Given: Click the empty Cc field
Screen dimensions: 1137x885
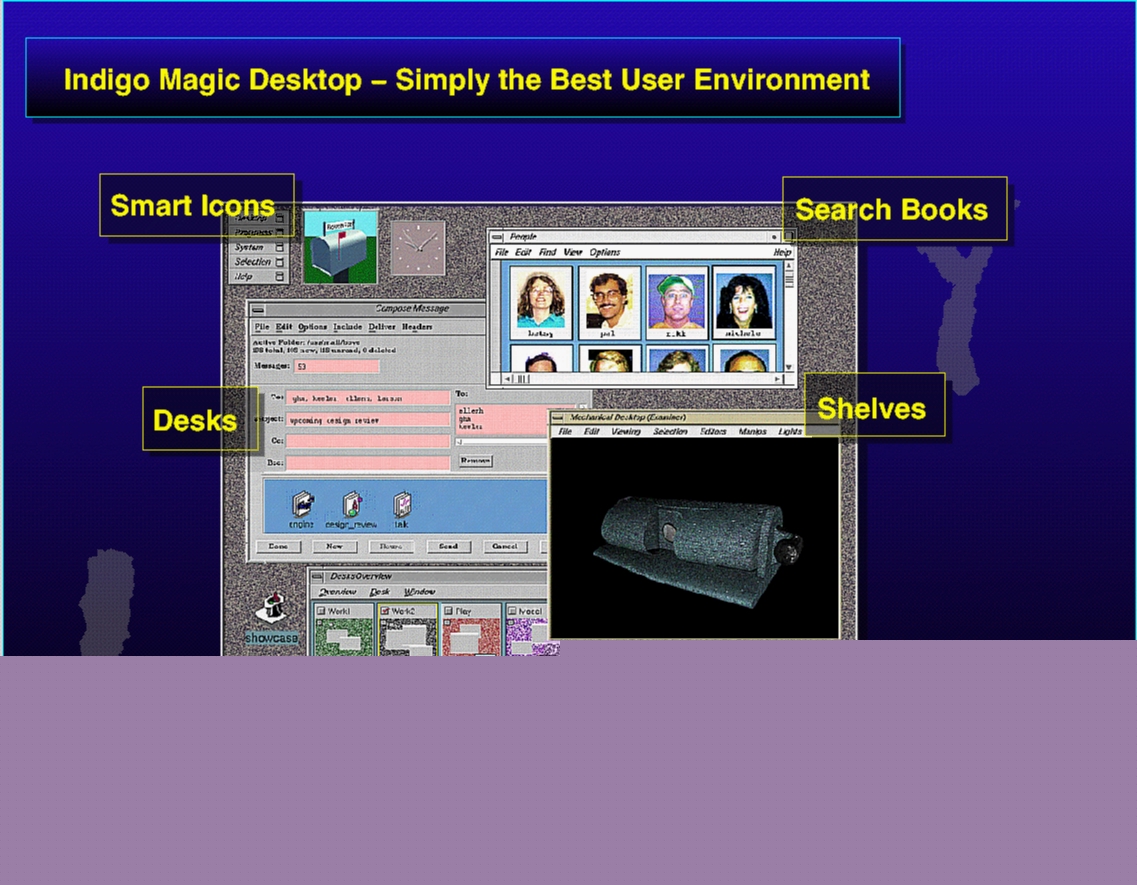Looking at the screenshot, I should click(368, 441).
